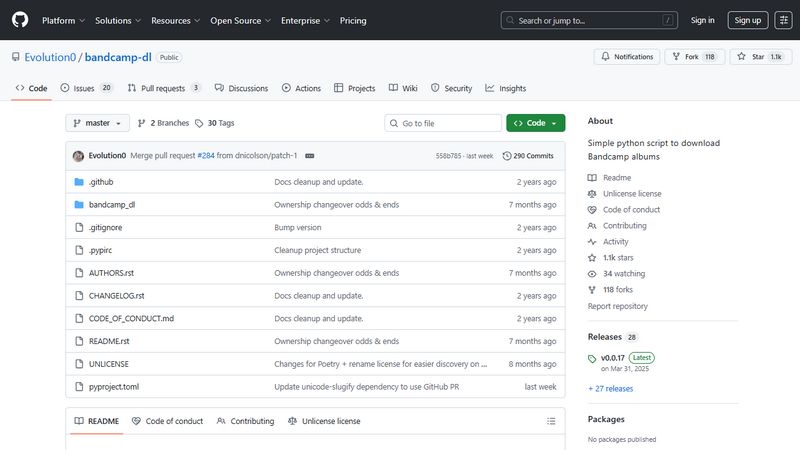This screenshot has width=800, height=450.
Task: Open the Platform menu in header
Action: pyautogui.click(x=62, y=20)
